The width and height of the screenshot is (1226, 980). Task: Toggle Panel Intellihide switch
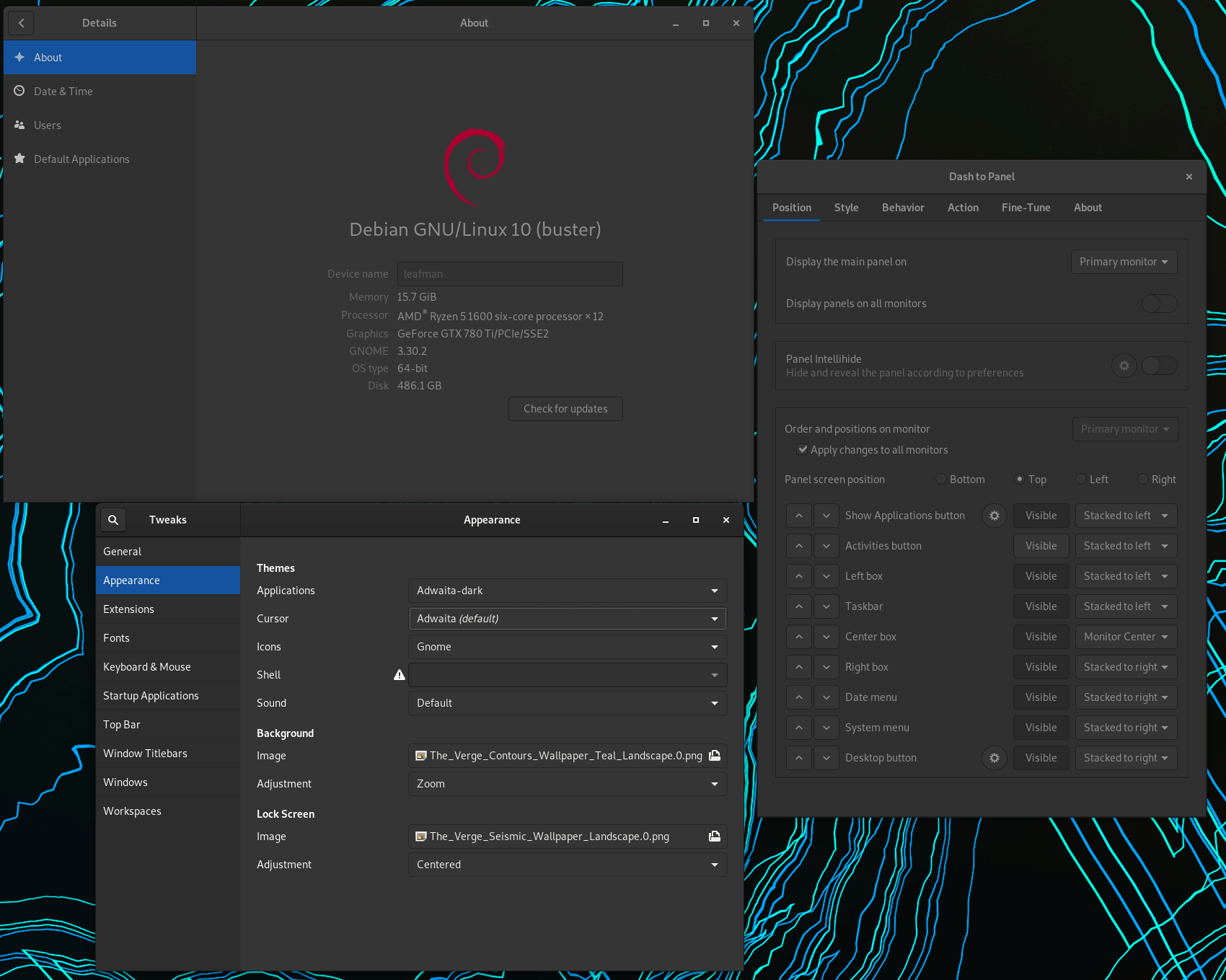pos(1160,366)
